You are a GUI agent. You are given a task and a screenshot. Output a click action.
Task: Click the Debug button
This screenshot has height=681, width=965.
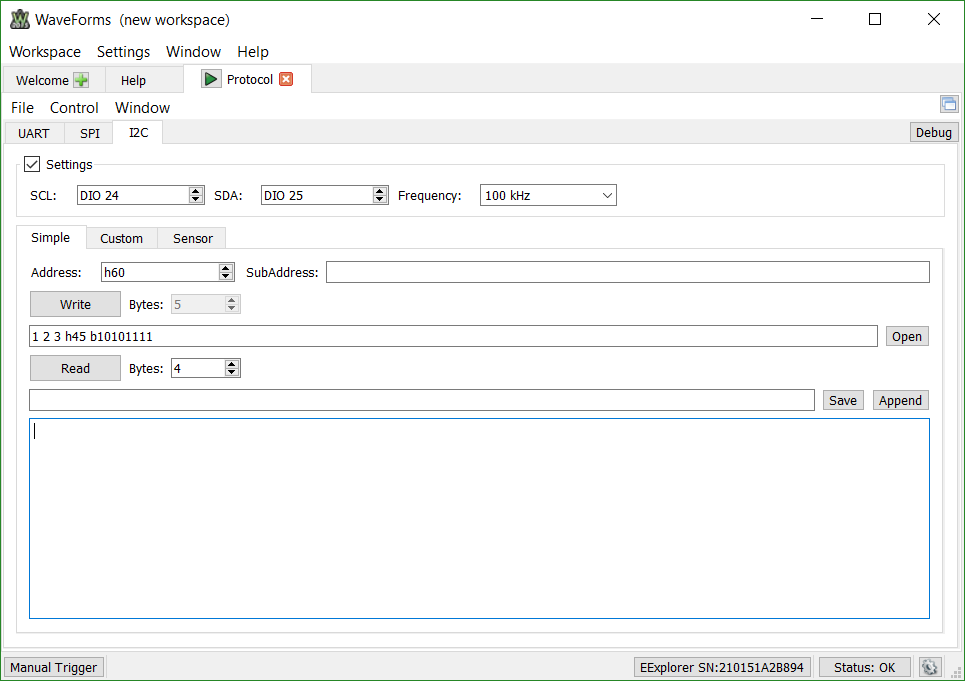tap(934, 132)
